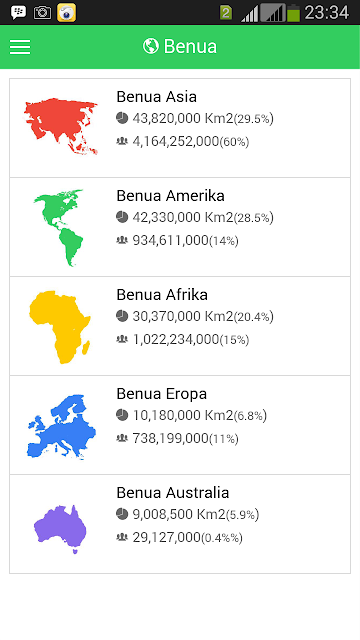This screenshot has height=640, width=360.
Task: Open the Benua Afrika entry
Action: coord(180,326)
